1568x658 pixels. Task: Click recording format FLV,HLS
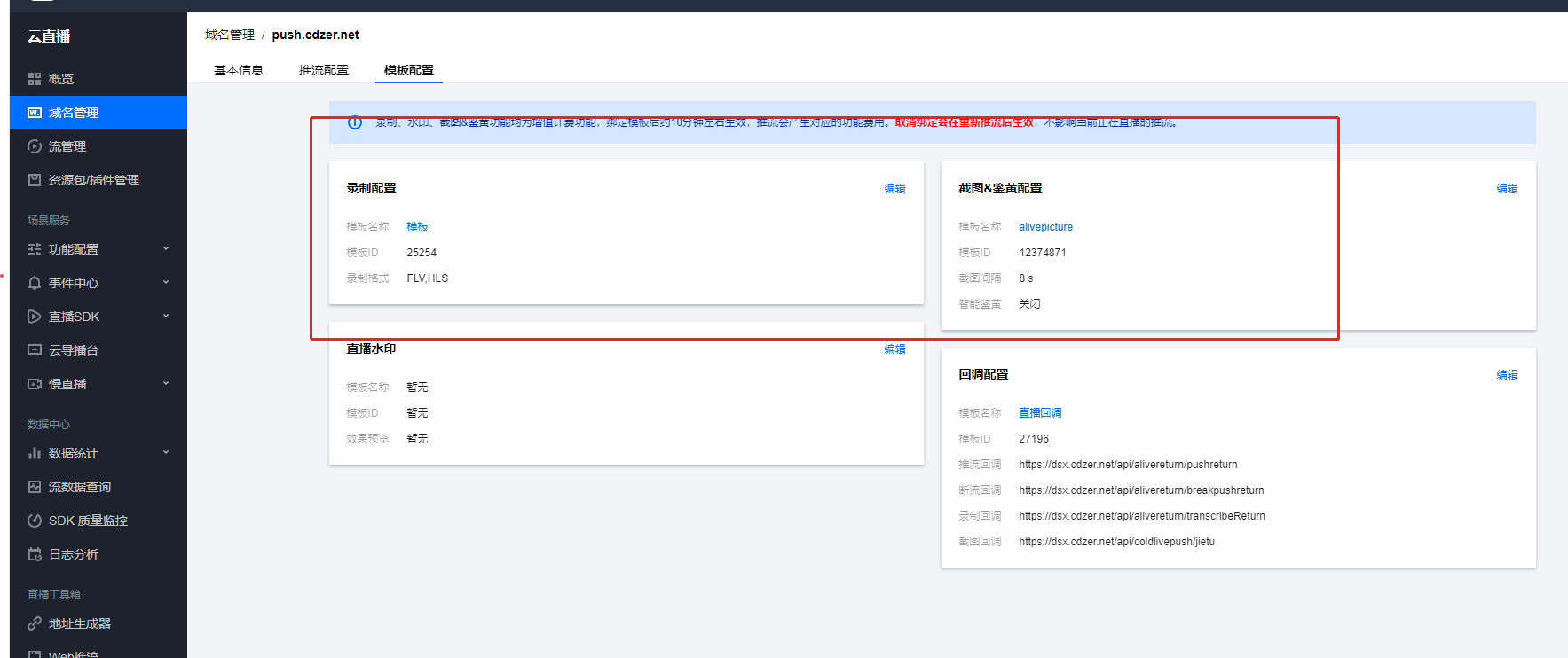pyautogui.click(x=428, y=278)
